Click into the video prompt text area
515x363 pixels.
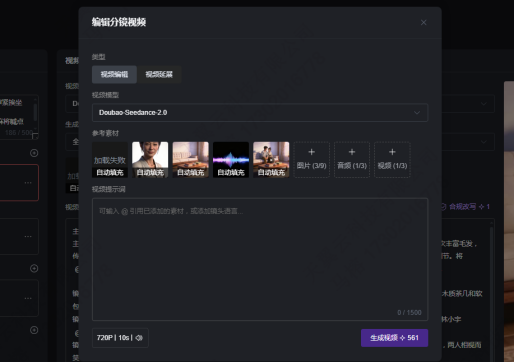260,259
